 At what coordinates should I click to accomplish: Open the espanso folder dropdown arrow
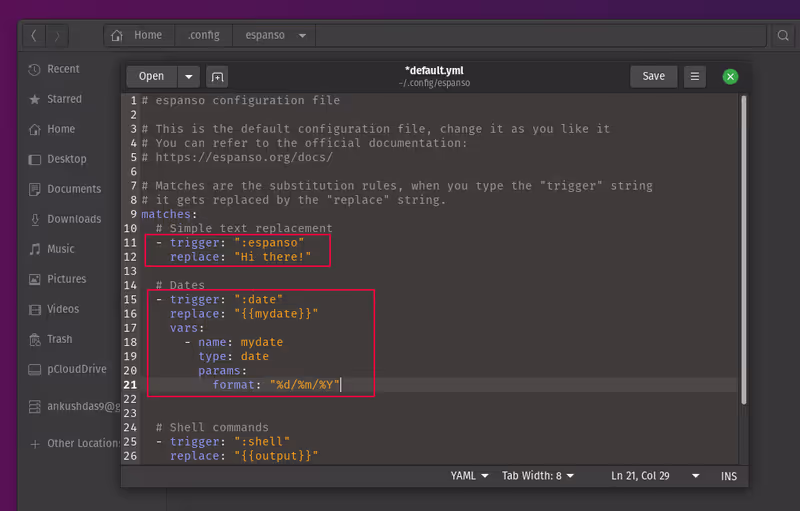pyautogui.click(x=302, y=36)
